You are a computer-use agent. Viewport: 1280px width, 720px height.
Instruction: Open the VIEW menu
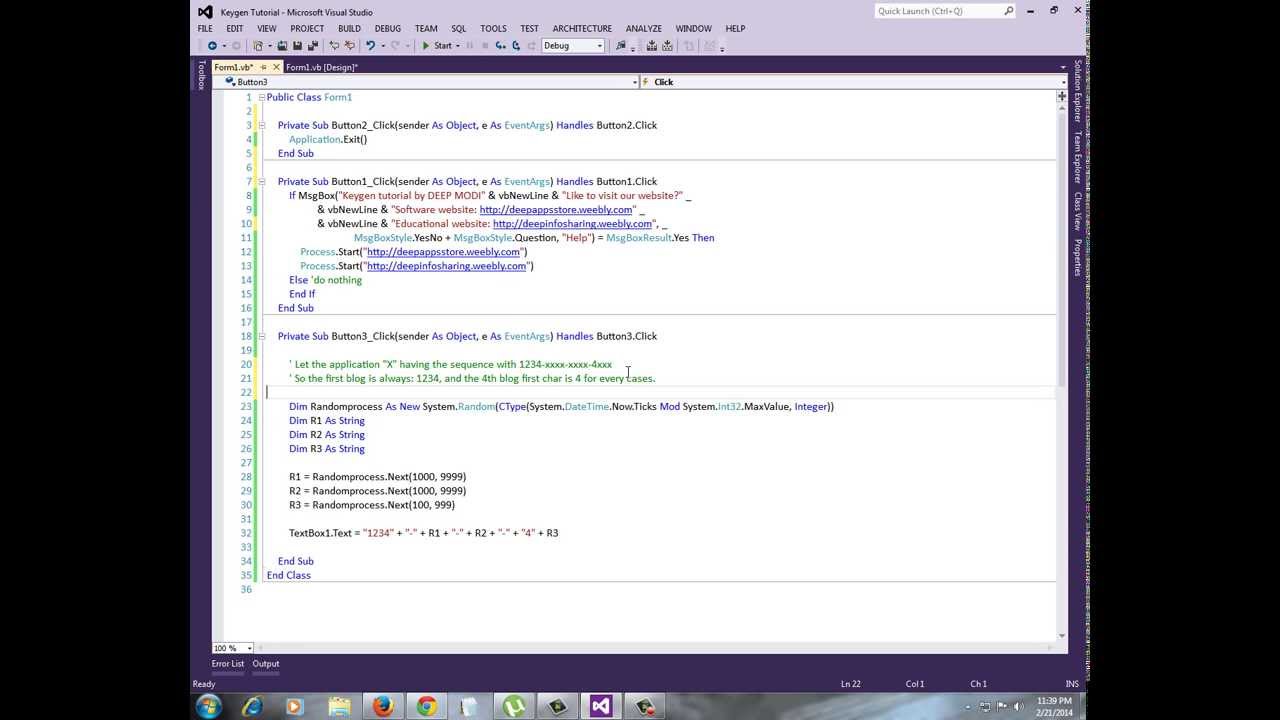point(266,29)
